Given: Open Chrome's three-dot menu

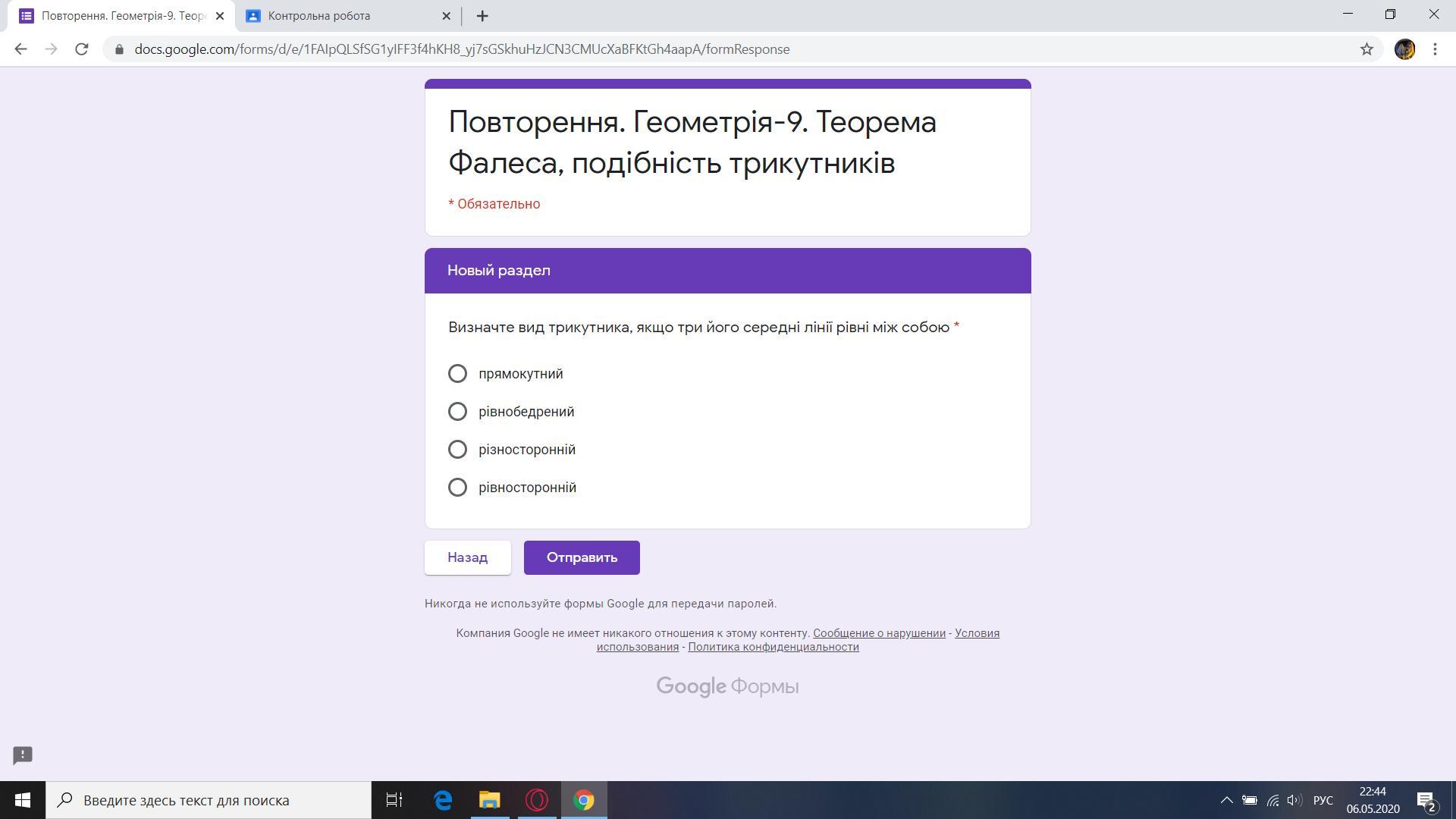Looking at the screenshot, I should click(1435, 49).
